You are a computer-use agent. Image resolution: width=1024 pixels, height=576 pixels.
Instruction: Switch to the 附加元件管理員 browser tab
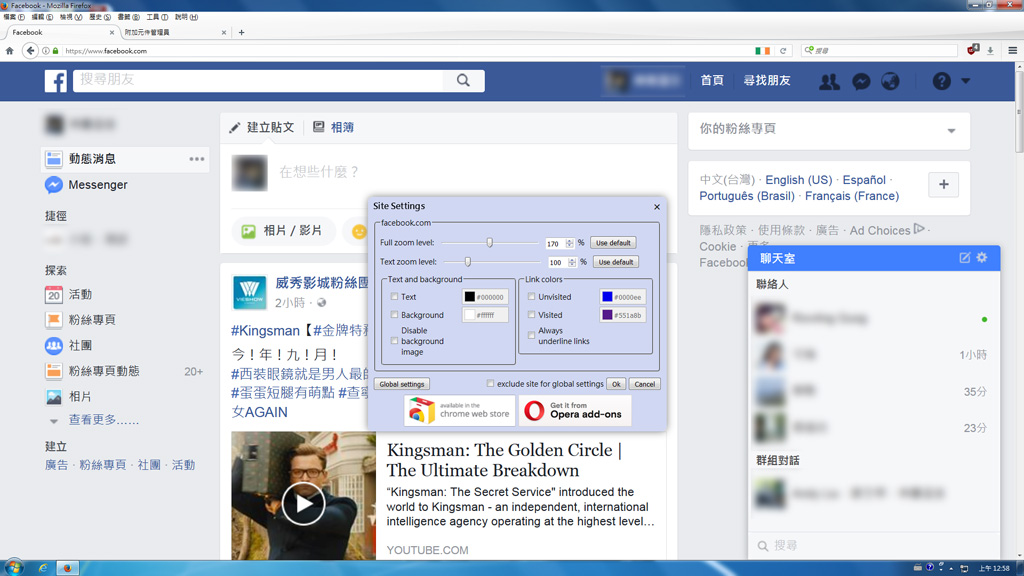(x=170, y=32)
